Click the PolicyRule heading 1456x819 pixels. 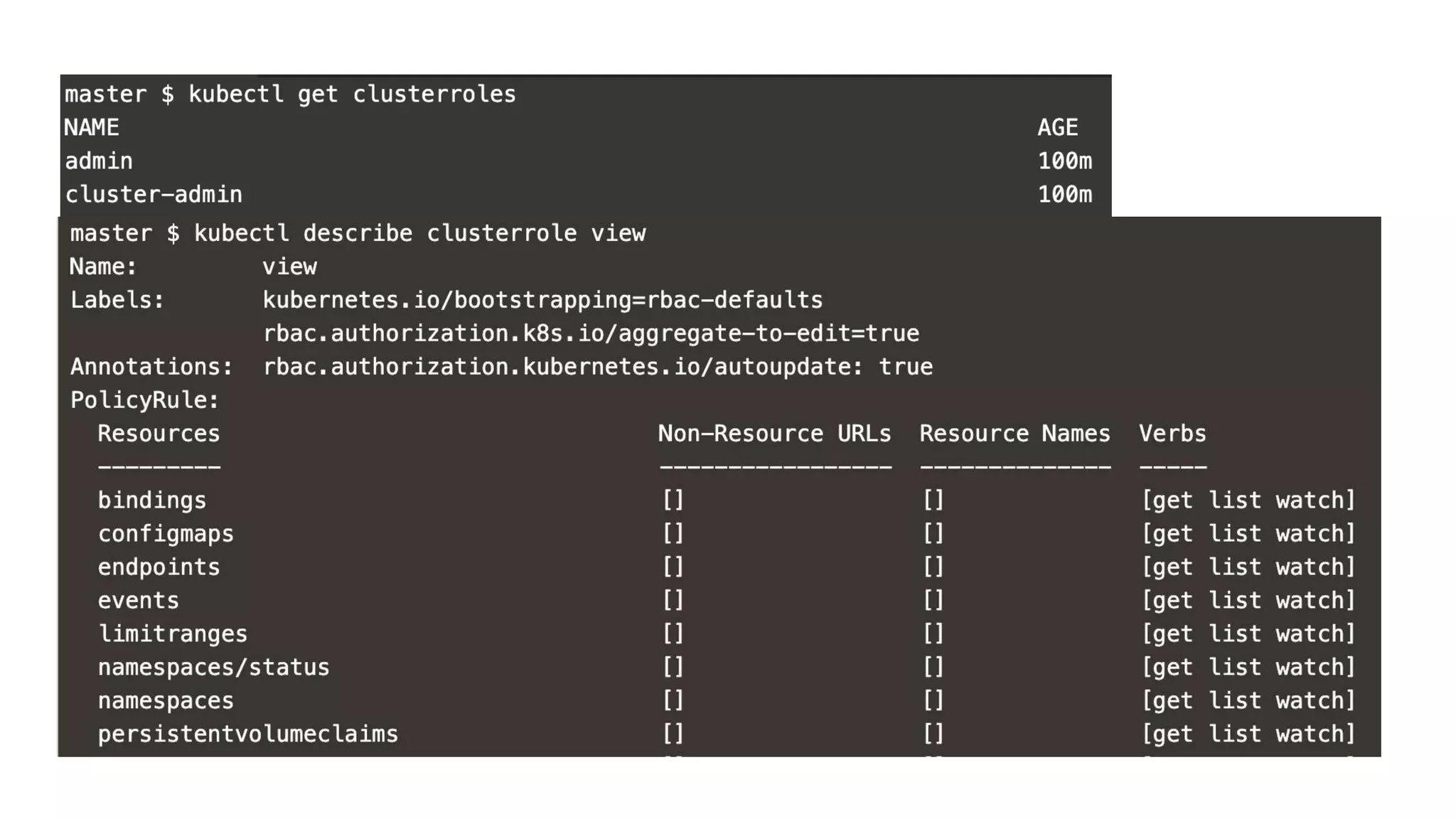[x=144, y=400]
